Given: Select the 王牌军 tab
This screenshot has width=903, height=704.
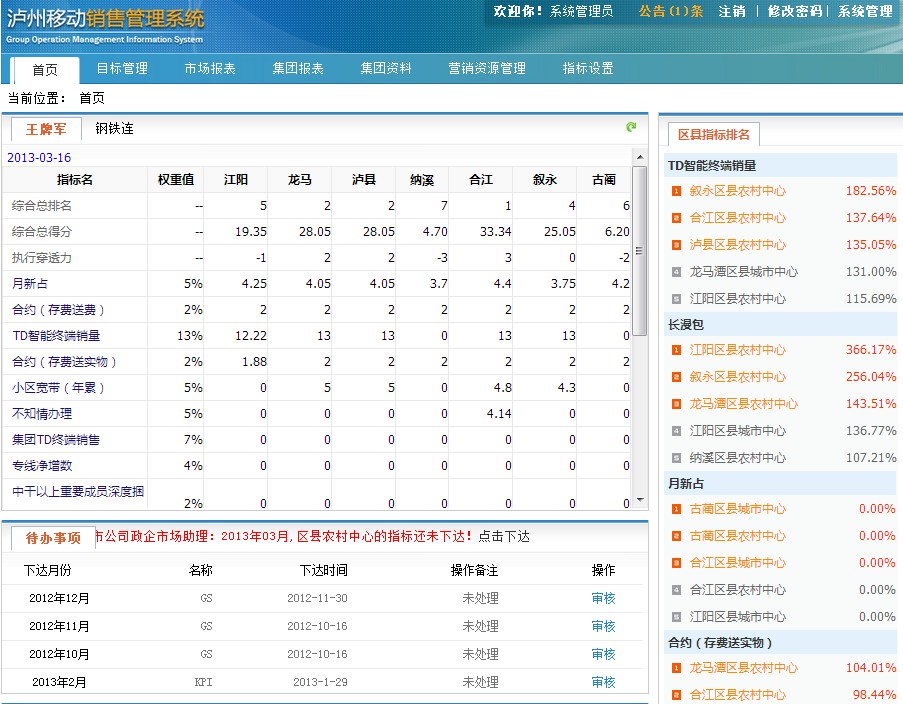Looking at the screenshot, I should pos(46,129).
